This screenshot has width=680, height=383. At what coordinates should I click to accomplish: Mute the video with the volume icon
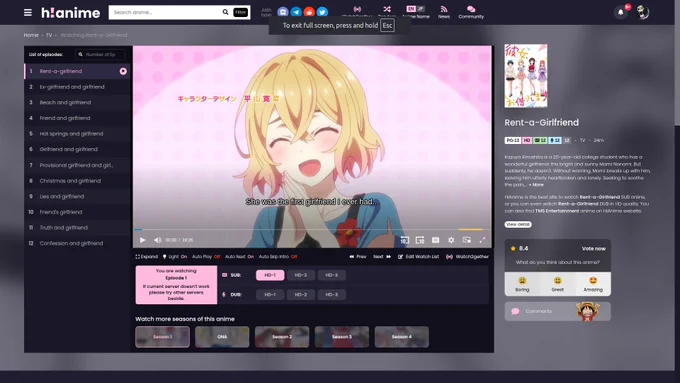(x=157, y=240)
